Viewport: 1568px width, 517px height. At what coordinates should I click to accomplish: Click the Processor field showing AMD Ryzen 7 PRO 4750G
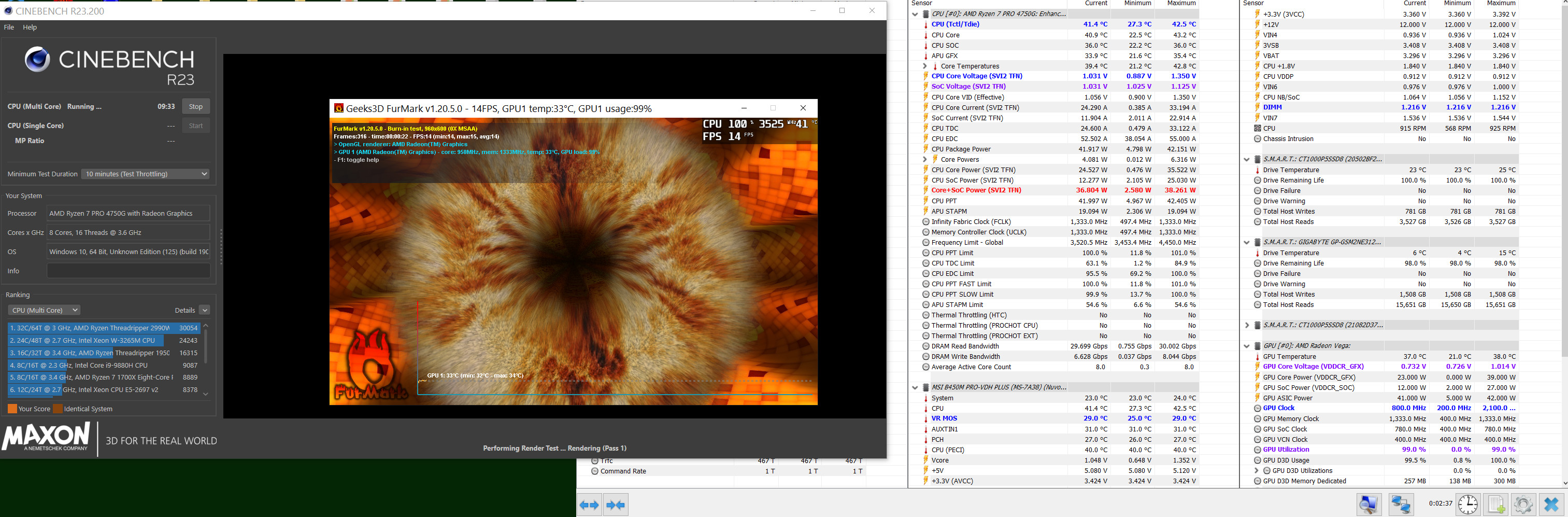[129, 214]
